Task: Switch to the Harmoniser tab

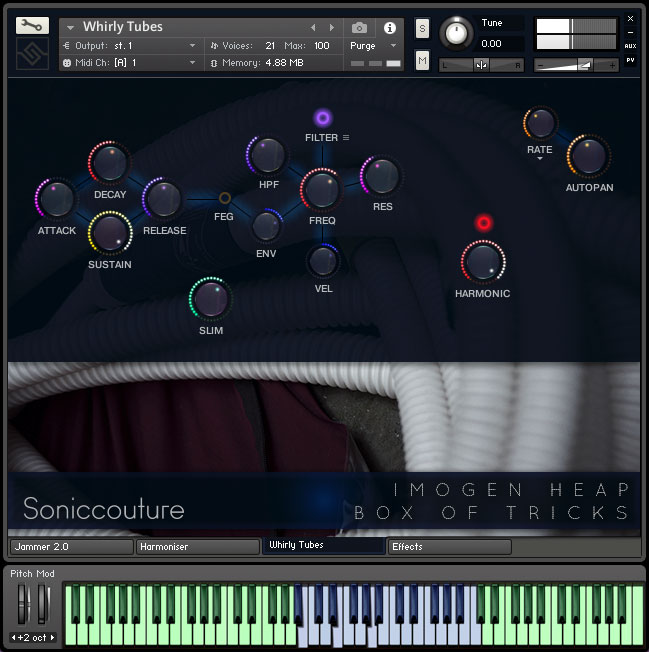Action: (x=197, y=547)
